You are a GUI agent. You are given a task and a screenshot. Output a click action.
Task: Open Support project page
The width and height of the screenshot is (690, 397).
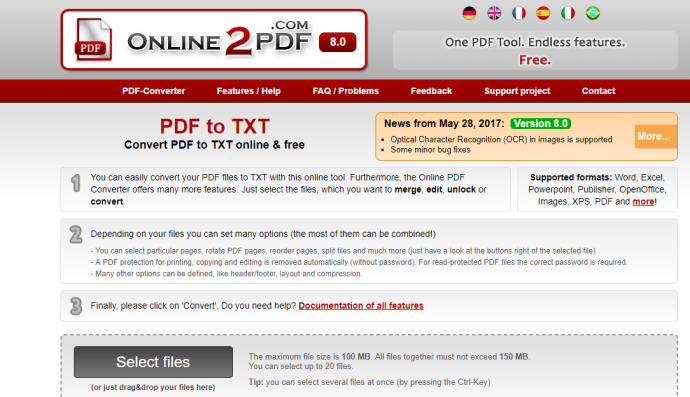[x=517, y=91]
